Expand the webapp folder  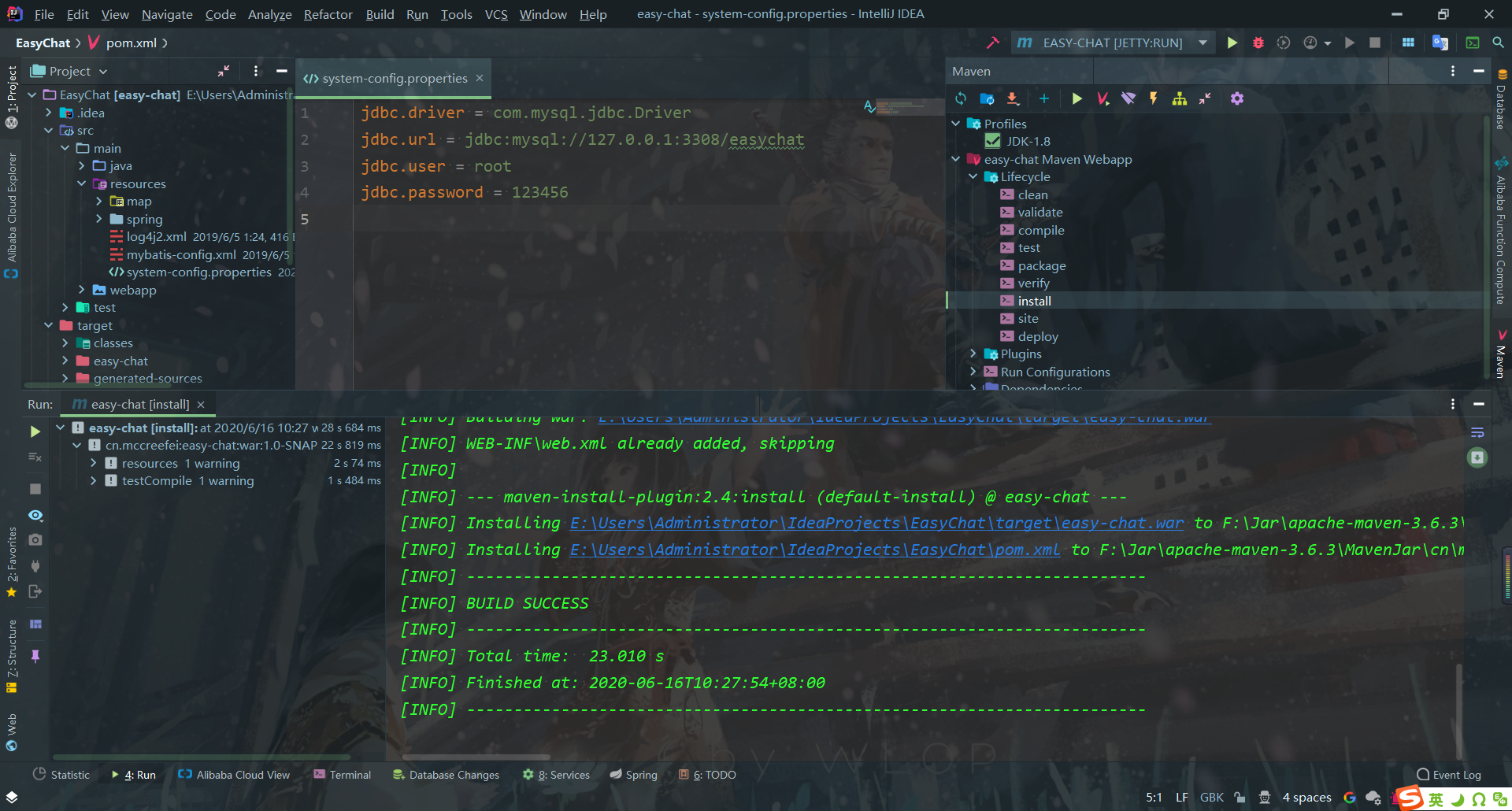82,290
